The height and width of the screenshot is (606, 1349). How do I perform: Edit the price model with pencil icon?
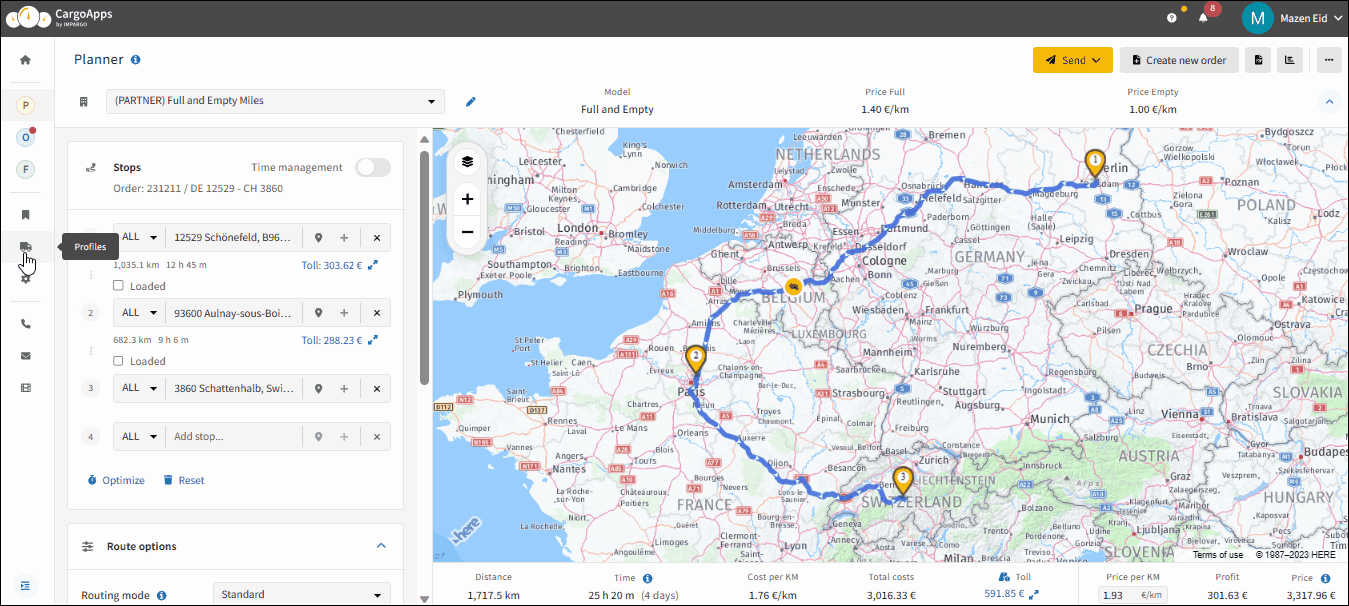pos(471,101)
